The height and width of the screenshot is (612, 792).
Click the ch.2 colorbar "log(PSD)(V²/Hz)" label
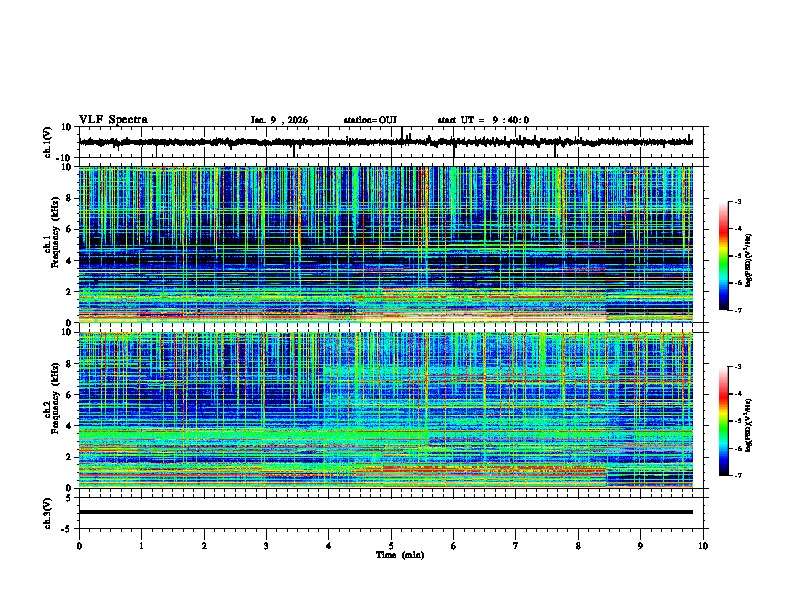pos(749,425)
